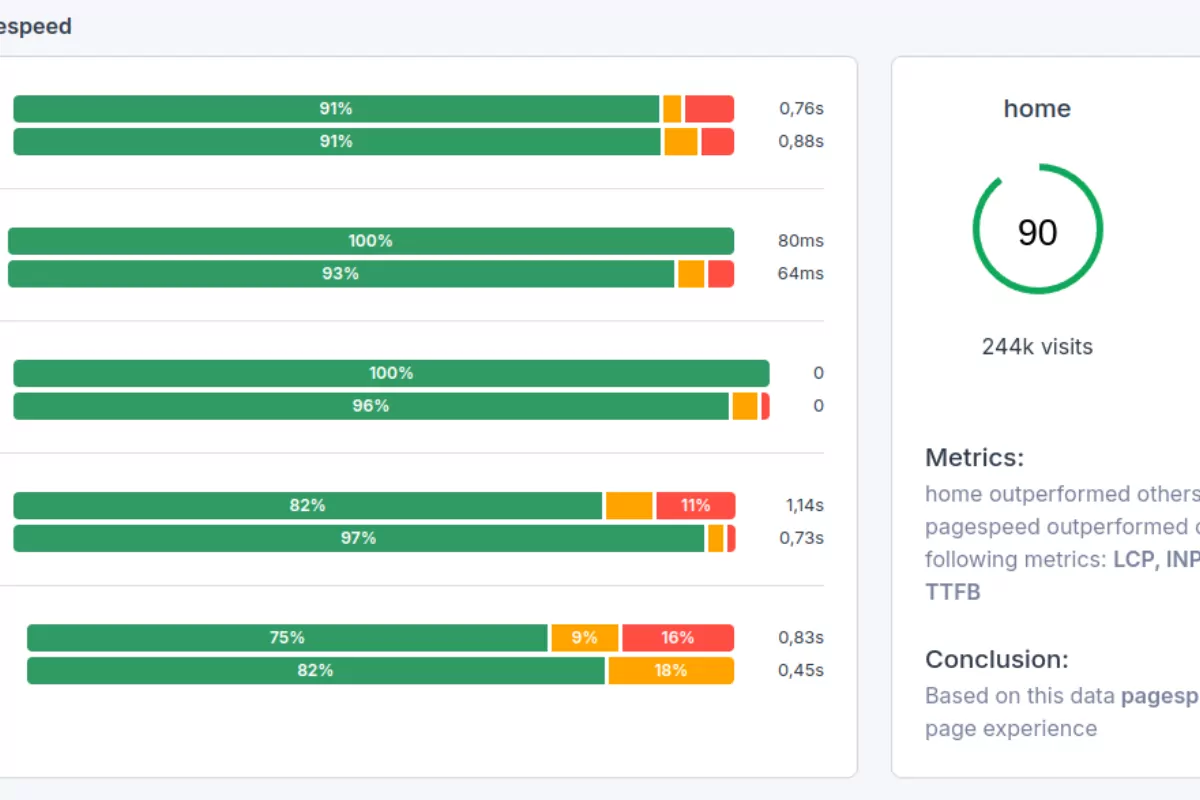1200x800 pixels.
Task: Select the orange 18% segment
Action: (x=670, y=671)
